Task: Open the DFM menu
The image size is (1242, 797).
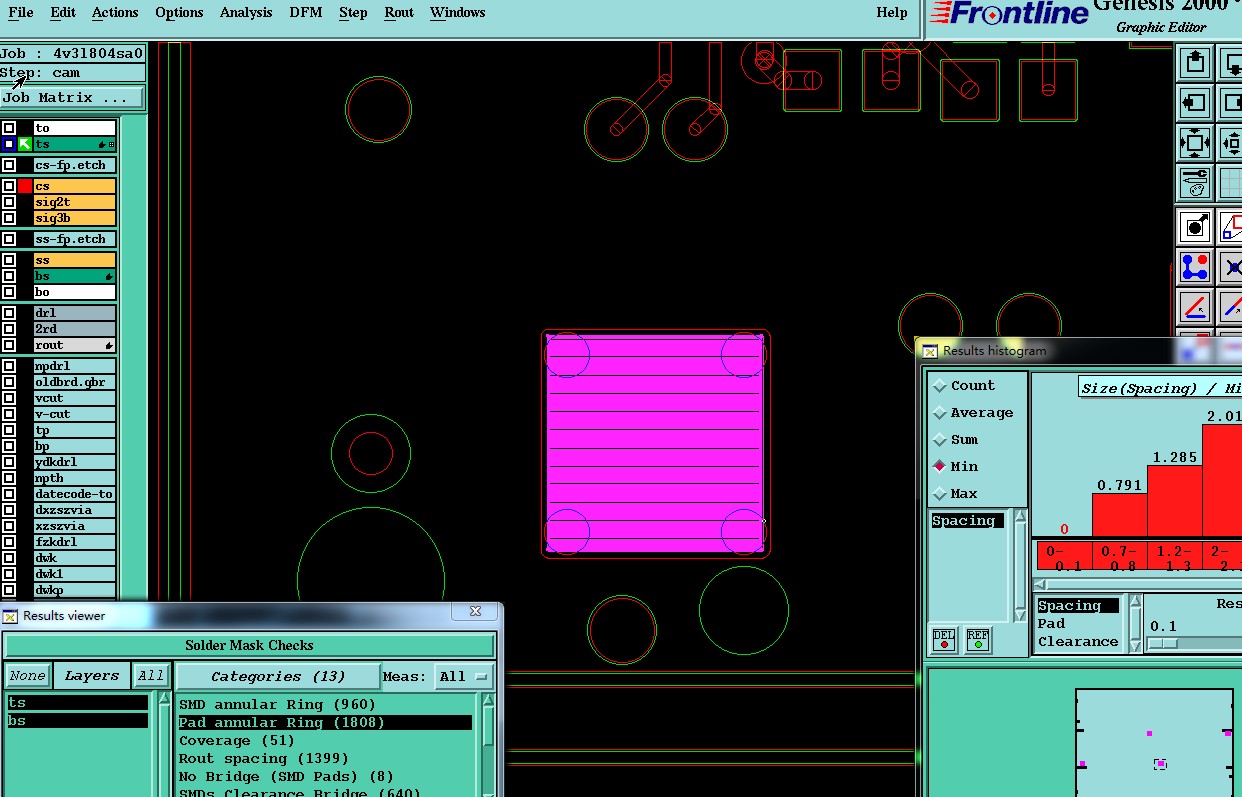Action: pyautogui.click(x=306, y=12)
